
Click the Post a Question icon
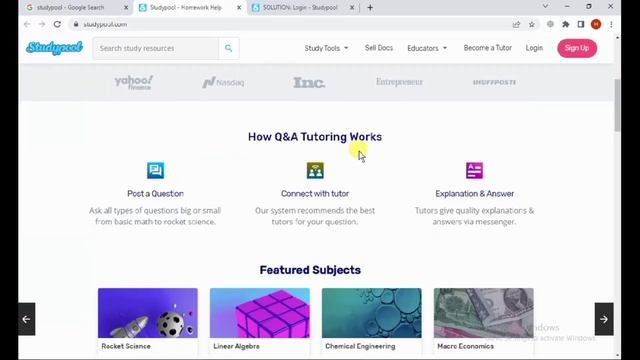coord(156,170)
